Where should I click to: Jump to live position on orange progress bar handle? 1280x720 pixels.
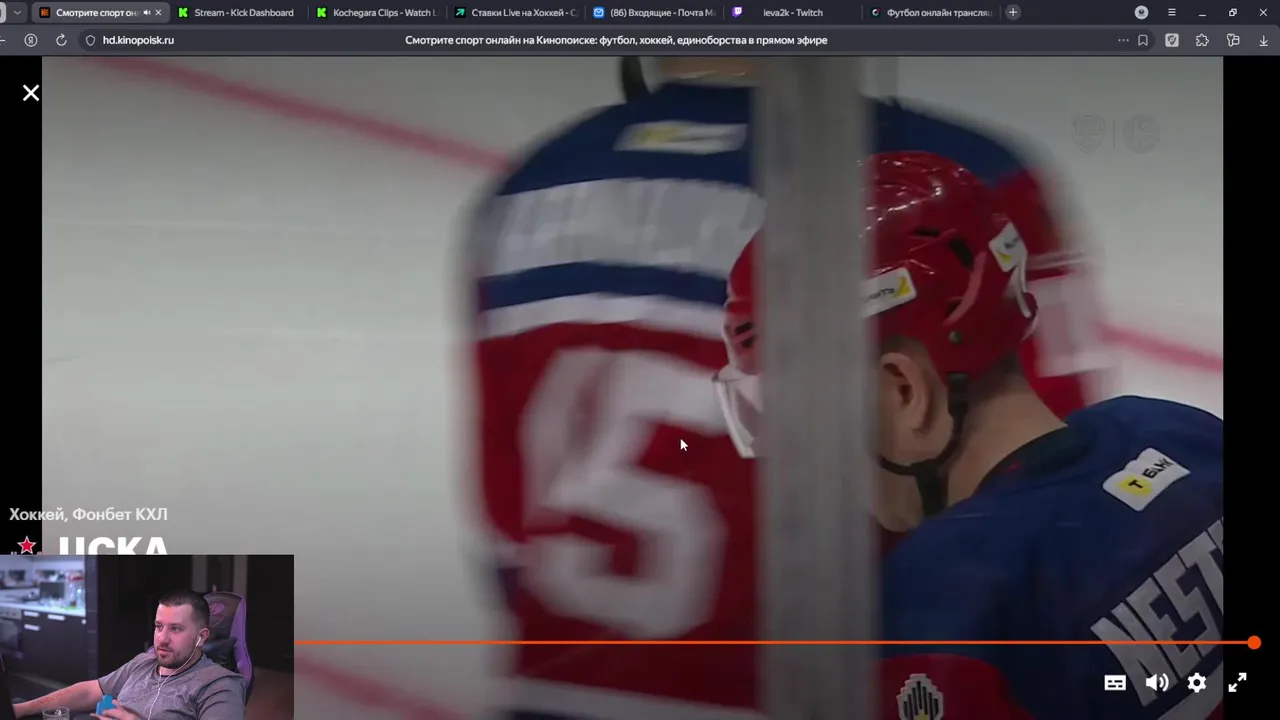point(1254,643)
